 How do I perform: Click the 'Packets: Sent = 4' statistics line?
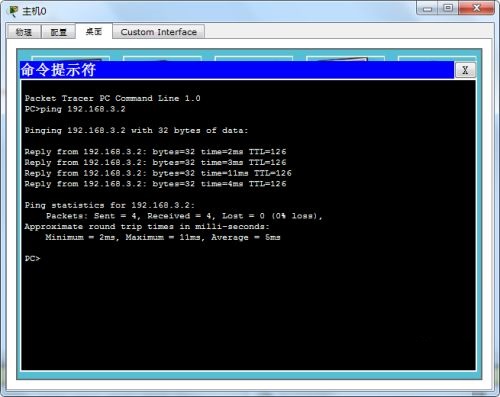pyautogui.click(x=184, y=216)
